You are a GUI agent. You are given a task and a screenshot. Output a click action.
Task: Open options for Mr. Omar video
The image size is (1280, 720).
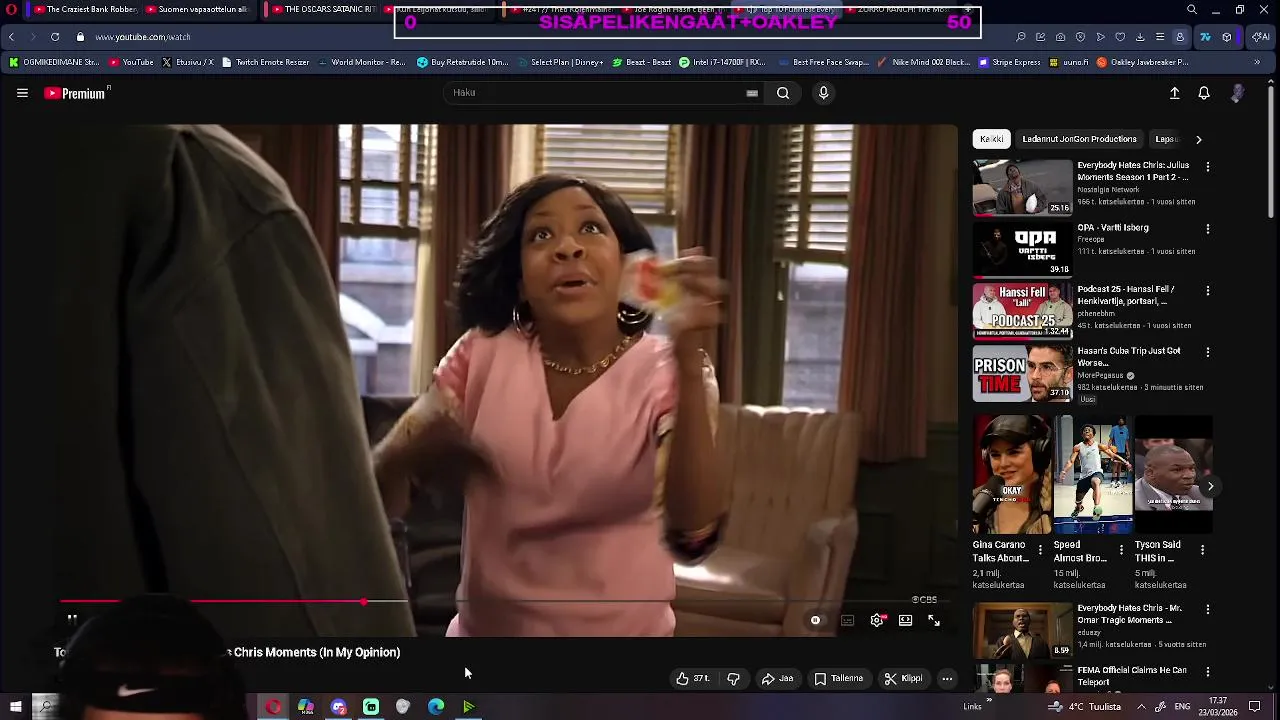click(1207, 610)
